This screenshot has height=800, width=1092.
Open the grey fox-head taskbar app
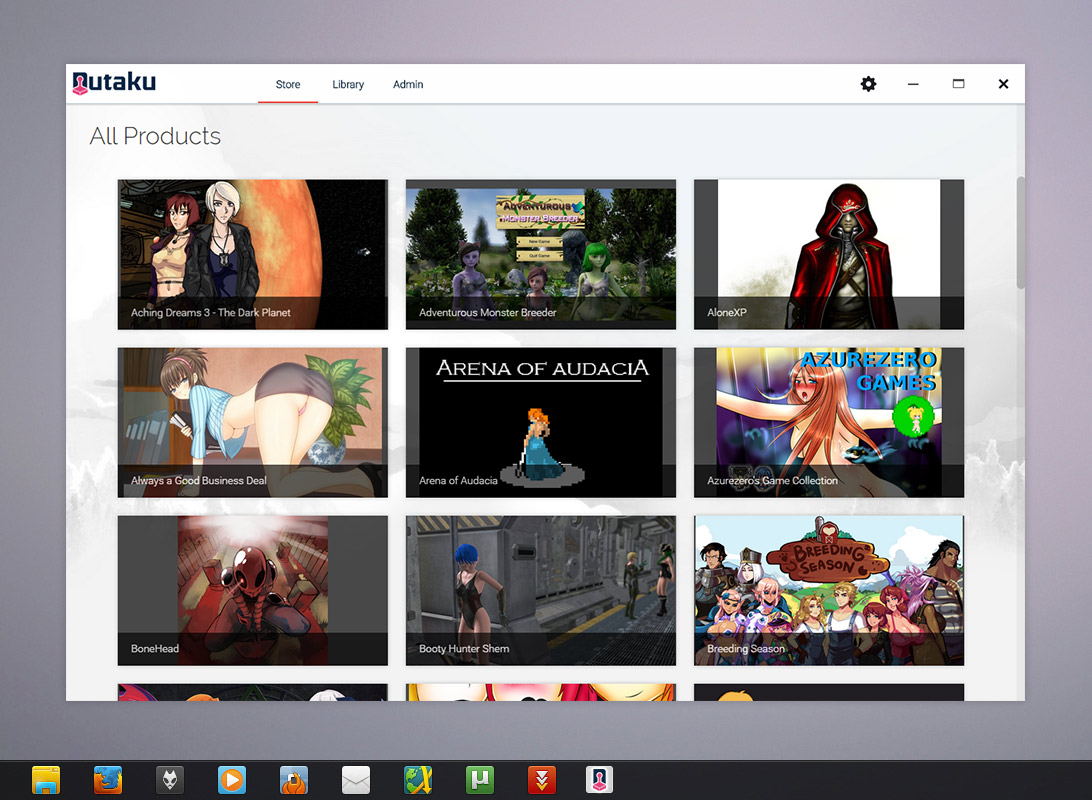pyautogui.click(x=170, y=780)
